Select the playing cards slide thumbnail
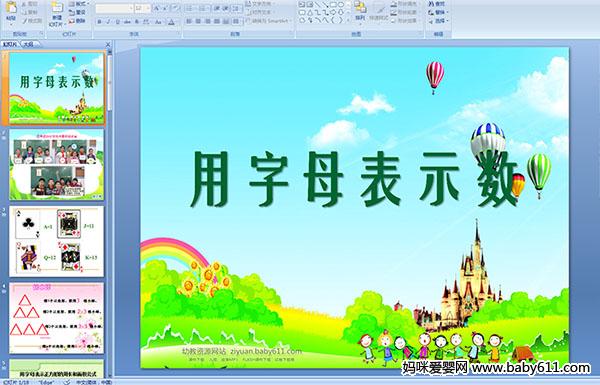 point(57,241)
